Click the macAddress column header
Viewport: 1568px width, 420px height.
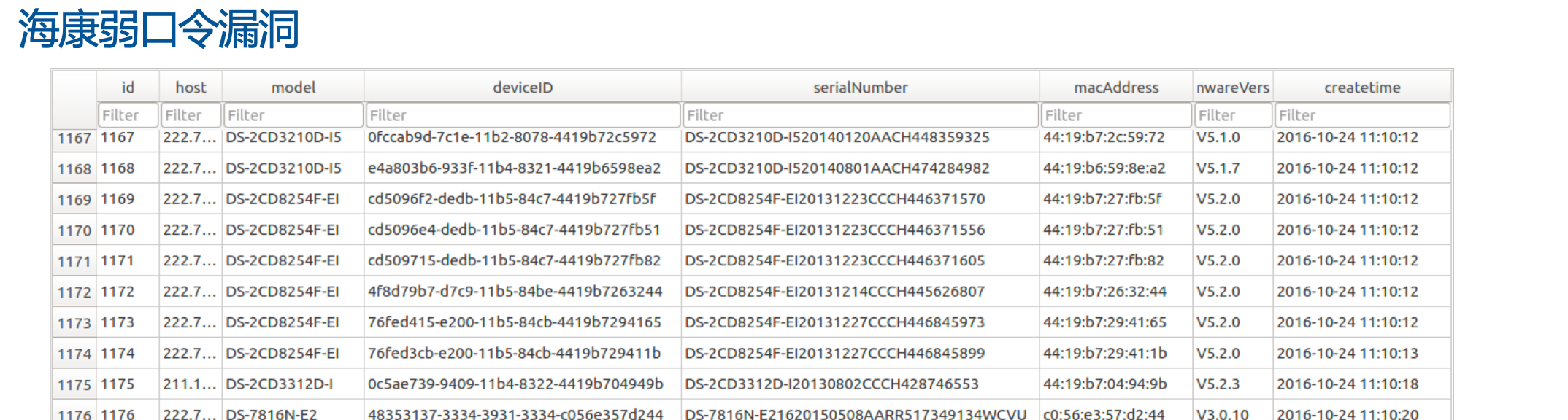coord(1116,87)
